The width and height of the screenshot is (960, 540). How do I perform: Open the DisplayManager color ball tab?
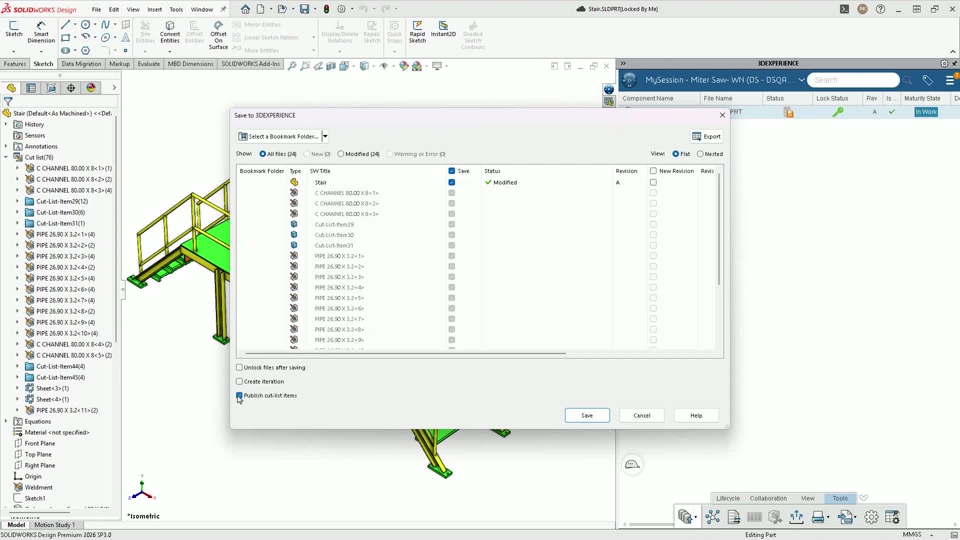click(x=91, y=88)
